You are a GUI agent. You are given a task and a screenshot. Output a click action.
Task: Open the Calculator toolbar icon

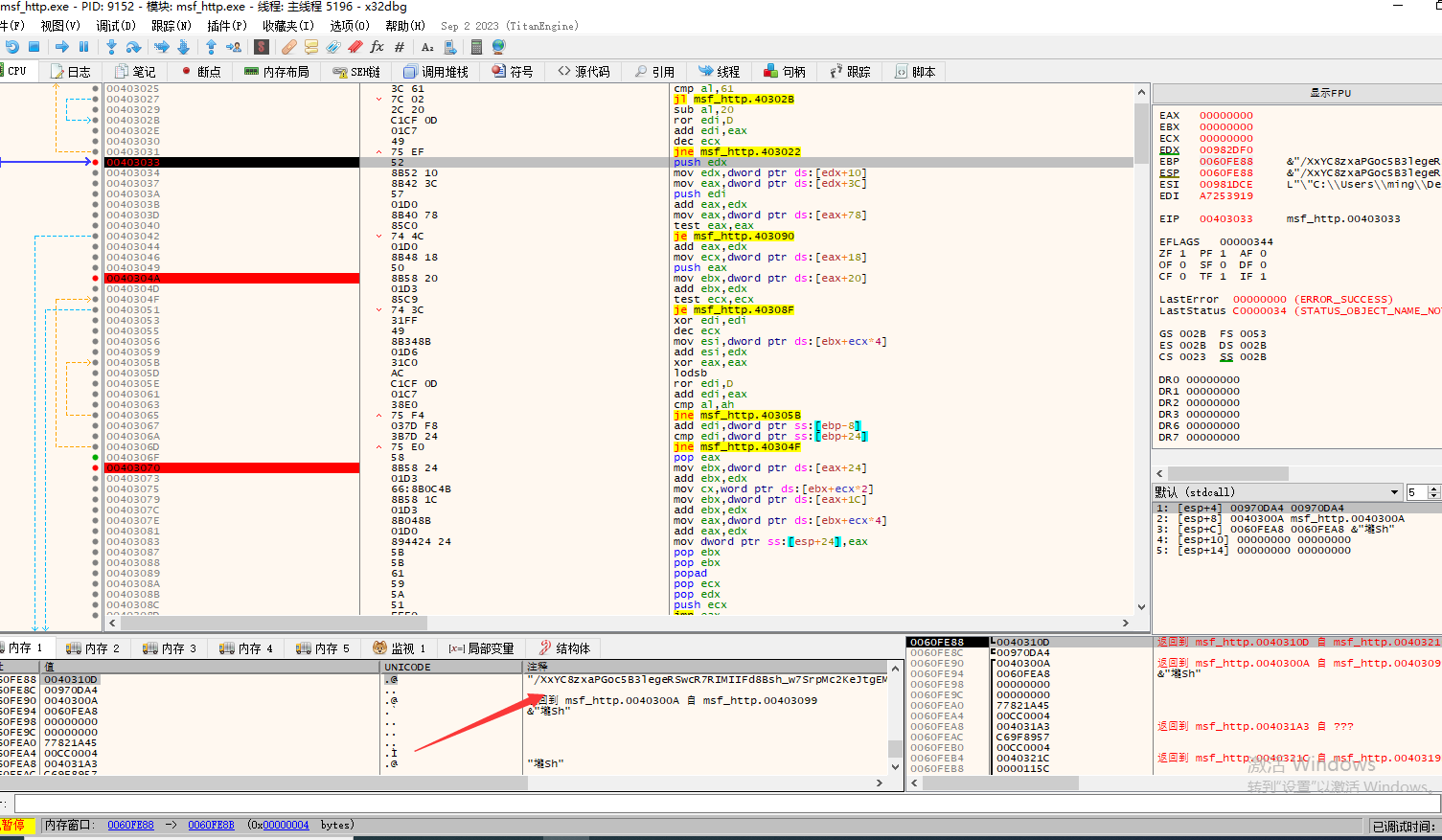(476, 46)
